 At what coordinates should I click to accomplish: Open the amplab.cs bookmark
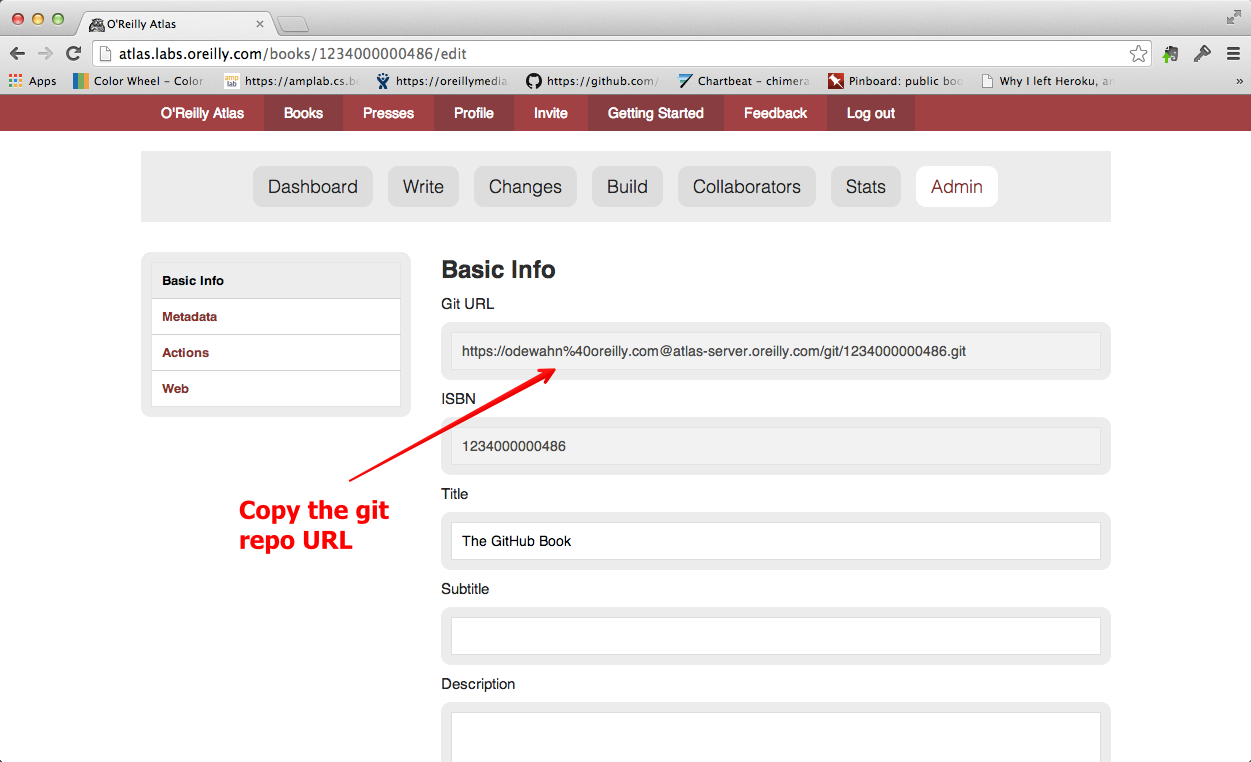tap(291, 81)
